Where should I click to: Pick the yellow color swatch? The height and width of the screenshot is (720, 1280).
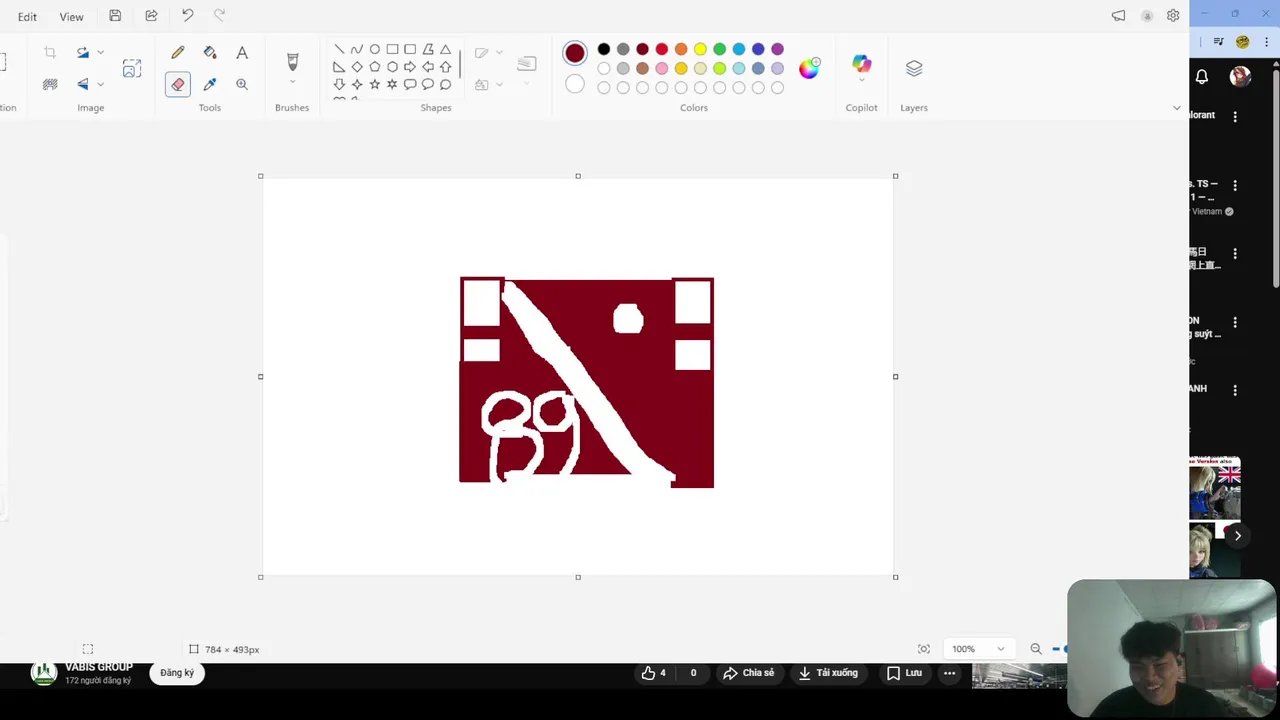[700, 49]
